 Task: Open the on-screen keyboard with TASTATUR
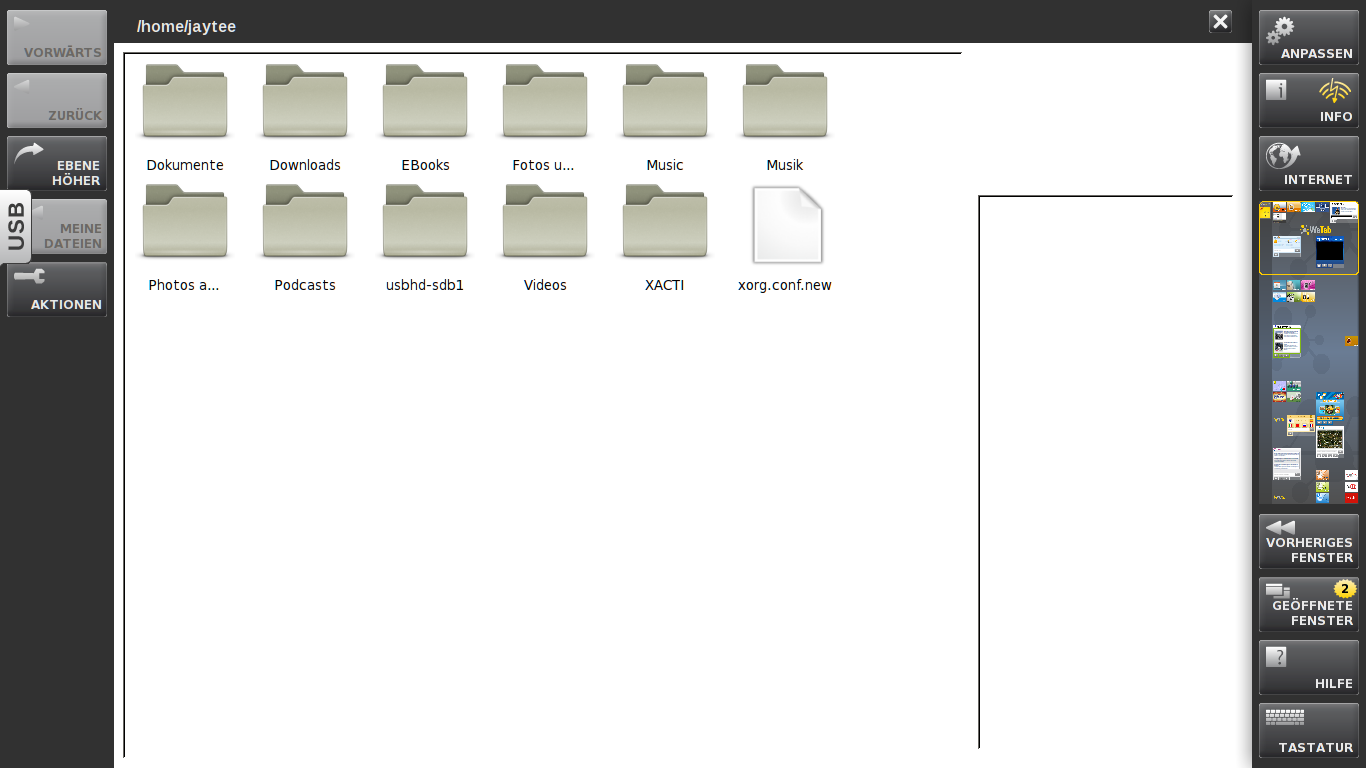(1308, 730)
